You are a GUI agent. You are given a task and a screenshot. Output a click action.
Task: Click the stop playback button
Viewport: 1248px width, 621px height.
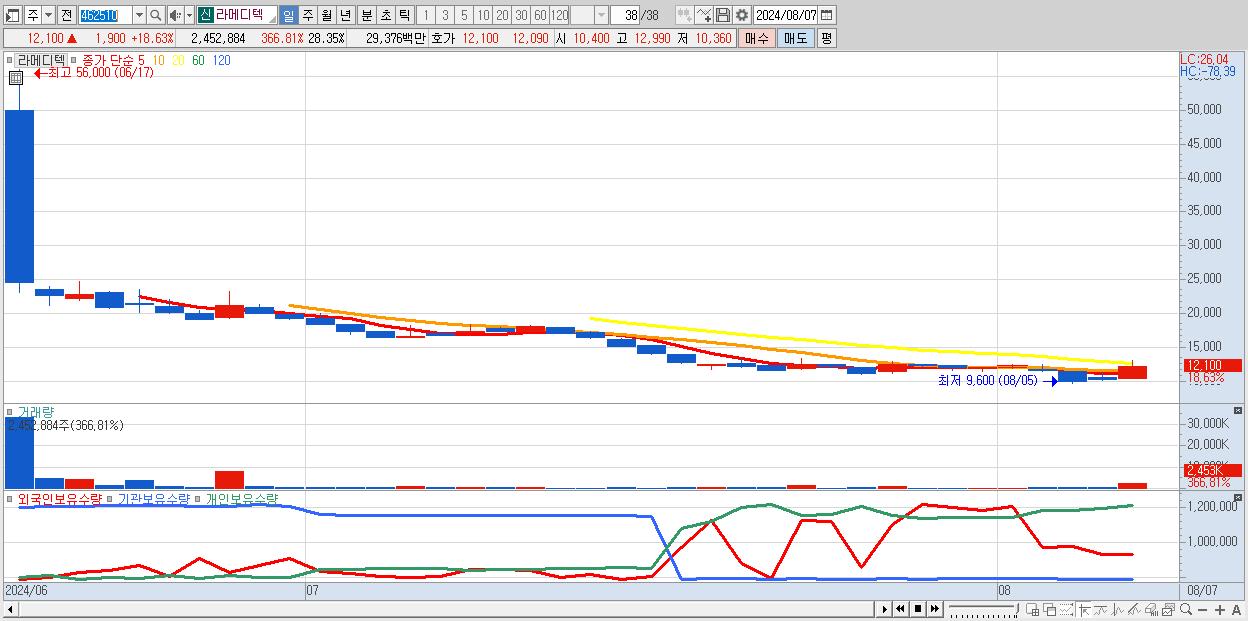click(x=917, y=609)
